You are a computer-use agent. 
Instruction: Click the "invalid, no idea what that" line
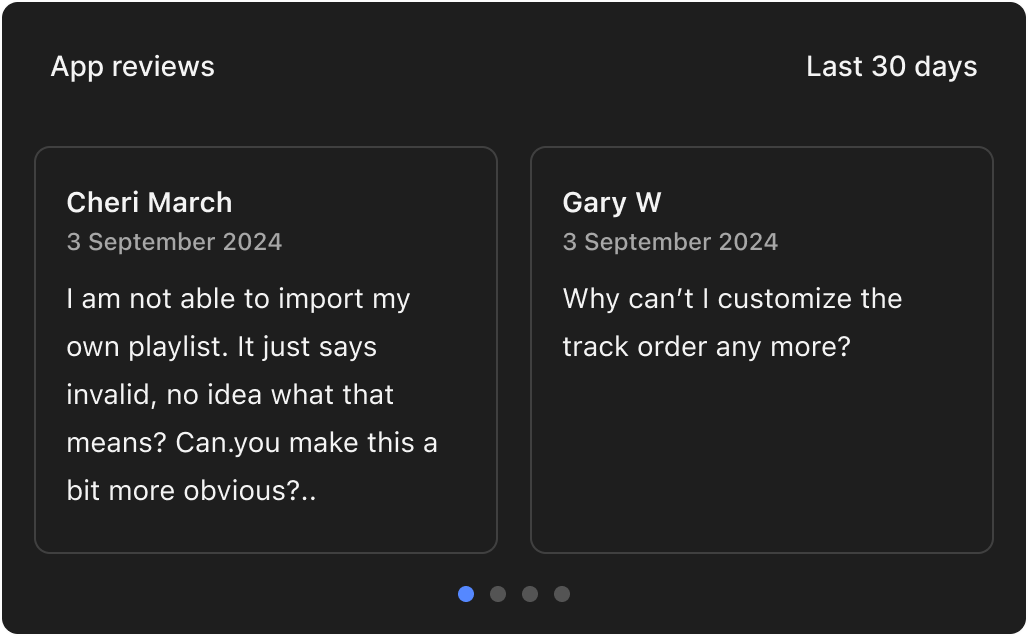click(x=230, y=395)
